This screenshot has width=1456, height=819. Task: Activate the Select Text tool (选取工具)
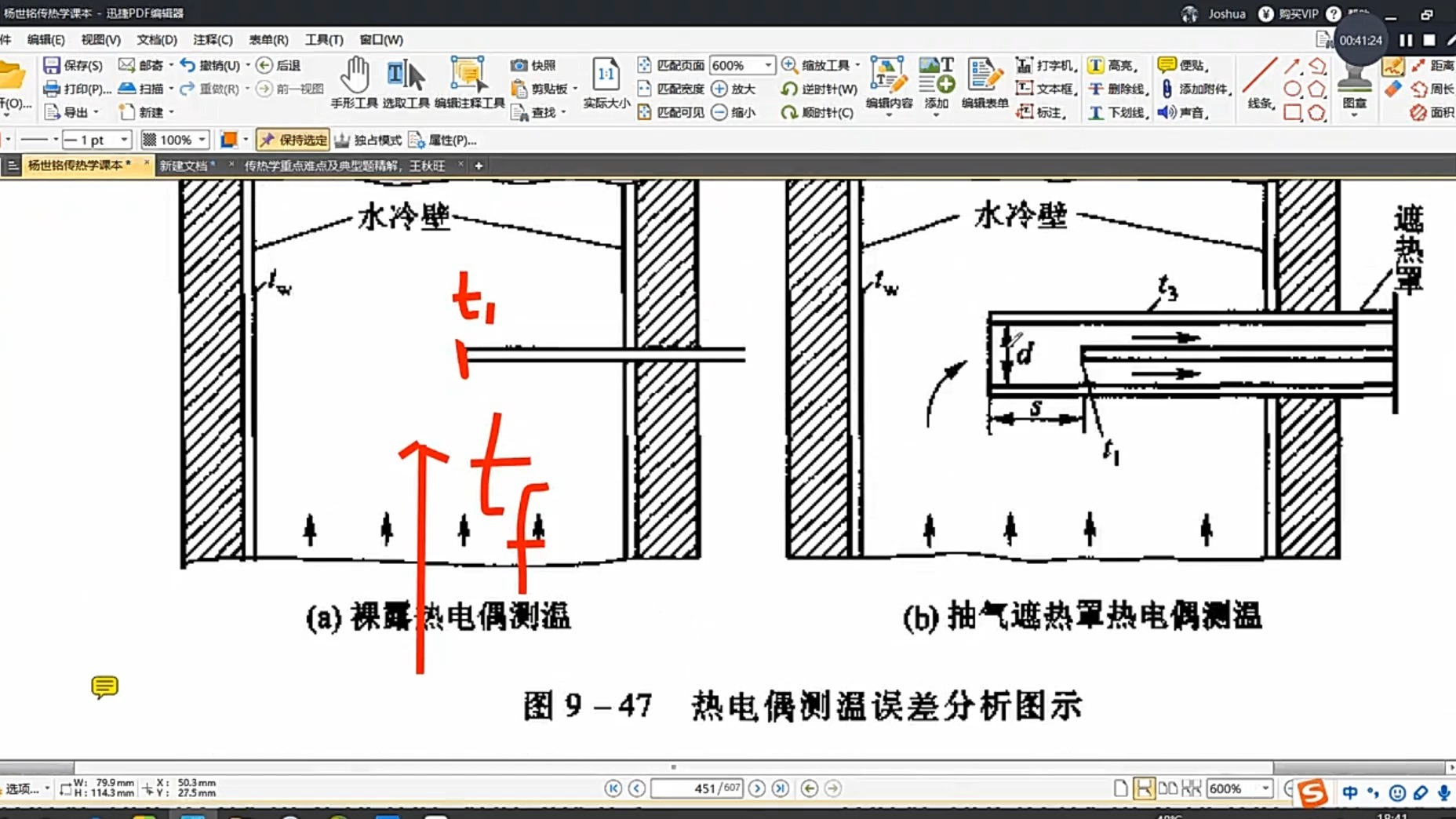click(406, 83)
